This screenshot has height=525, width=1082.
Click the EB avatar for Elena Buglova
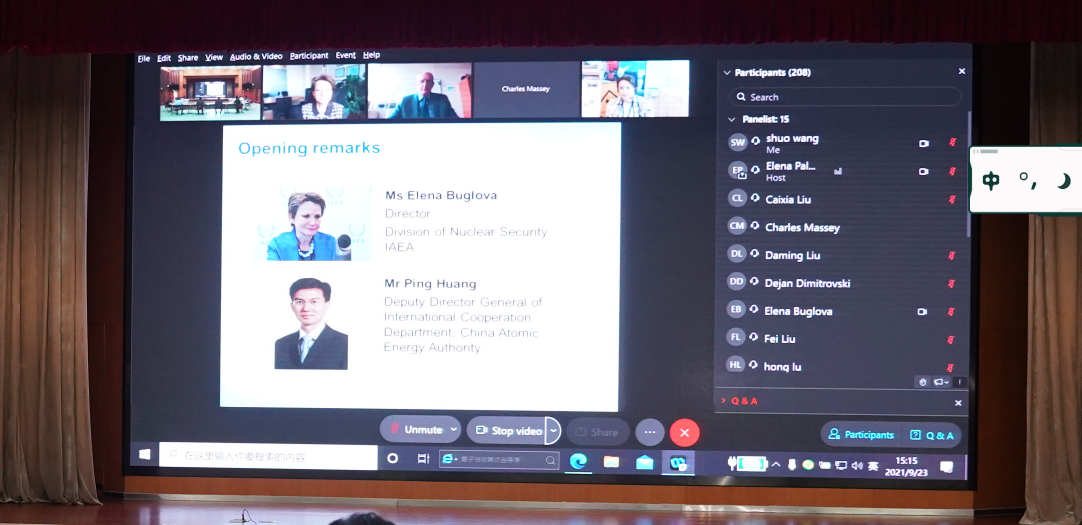pyautogui.click(x=736, y=310)
